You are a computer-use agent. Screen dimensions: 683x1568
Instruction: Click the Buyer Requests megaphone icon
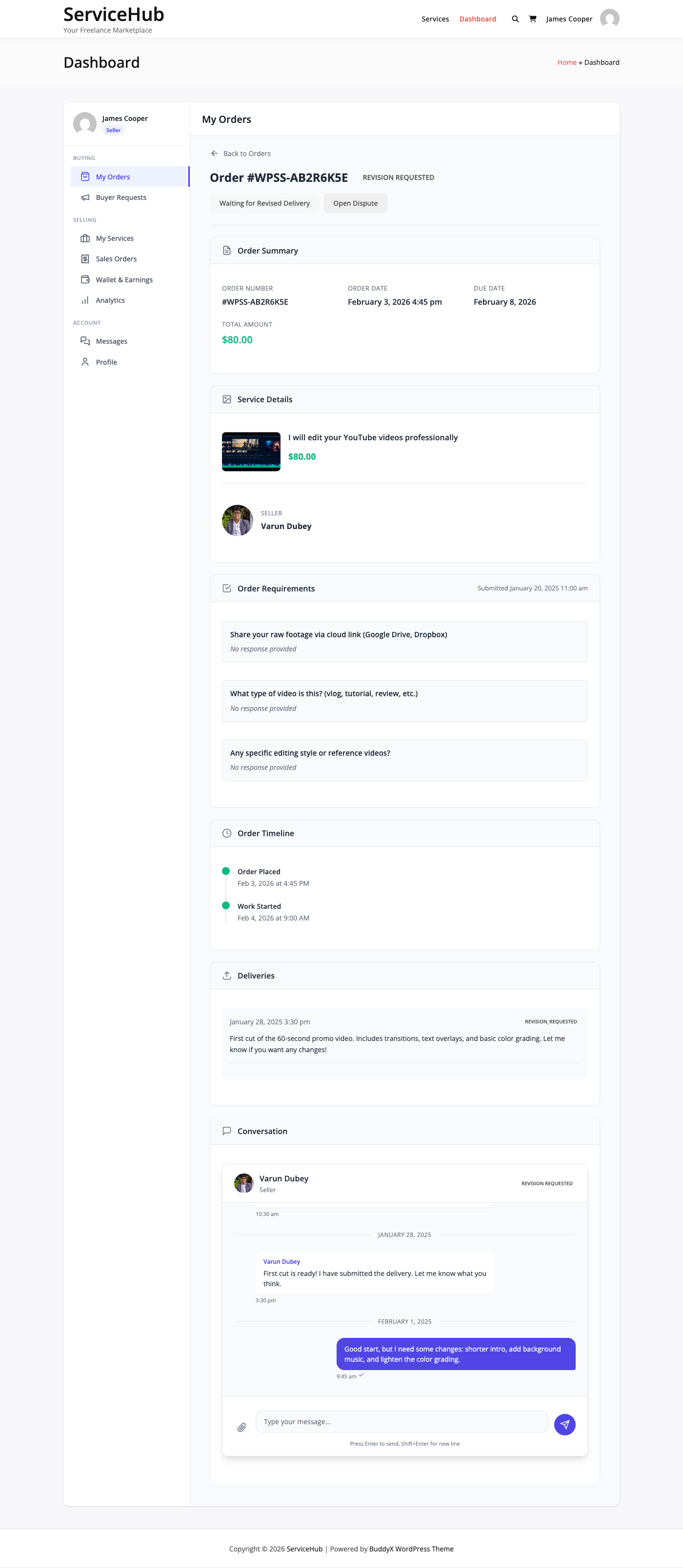click(x=85, y=197)
